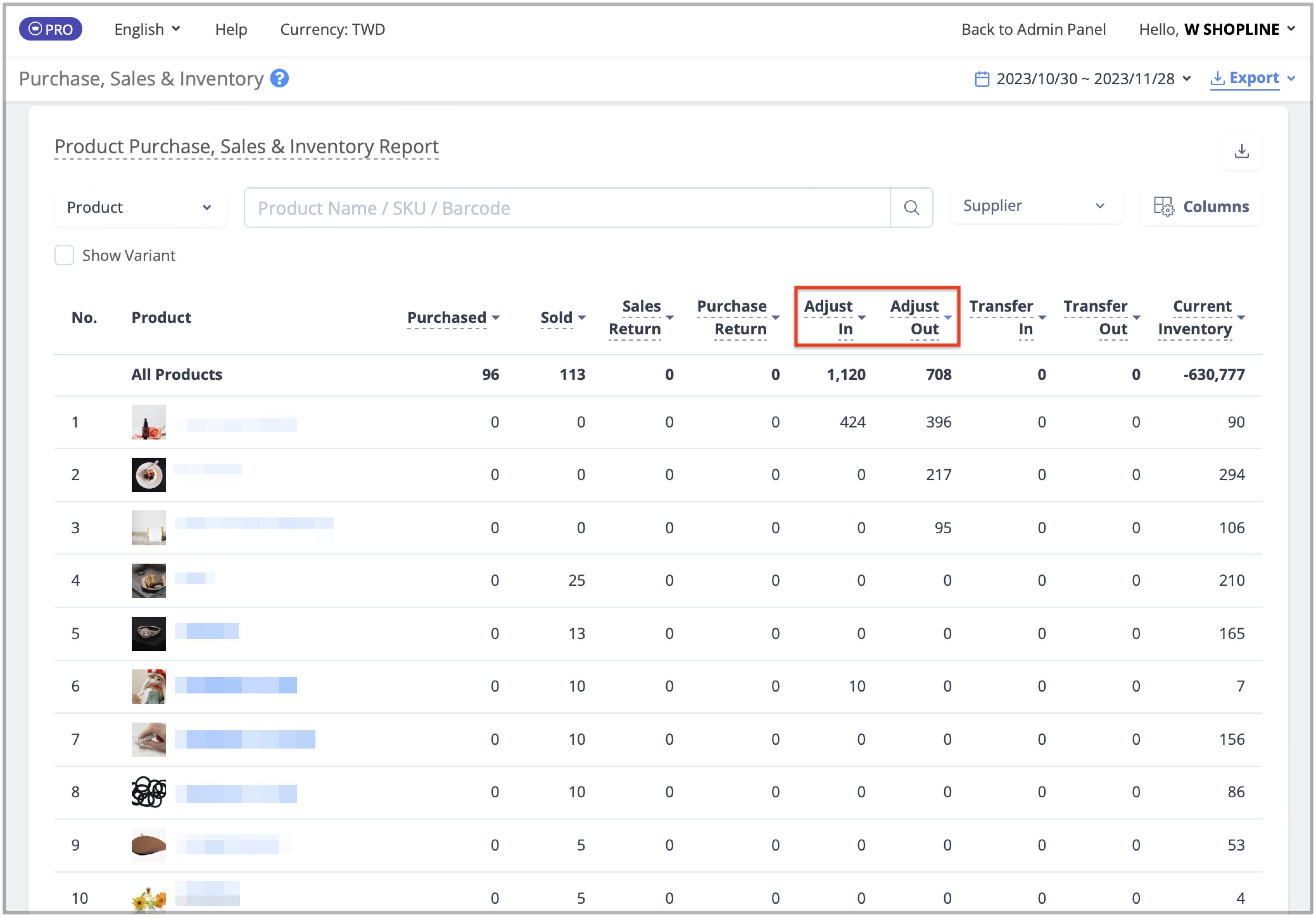The width and height of the screenshot is (1316, 917).
Task: Toggle the Show Variant checkbox
Action: (x=64, y=256)
